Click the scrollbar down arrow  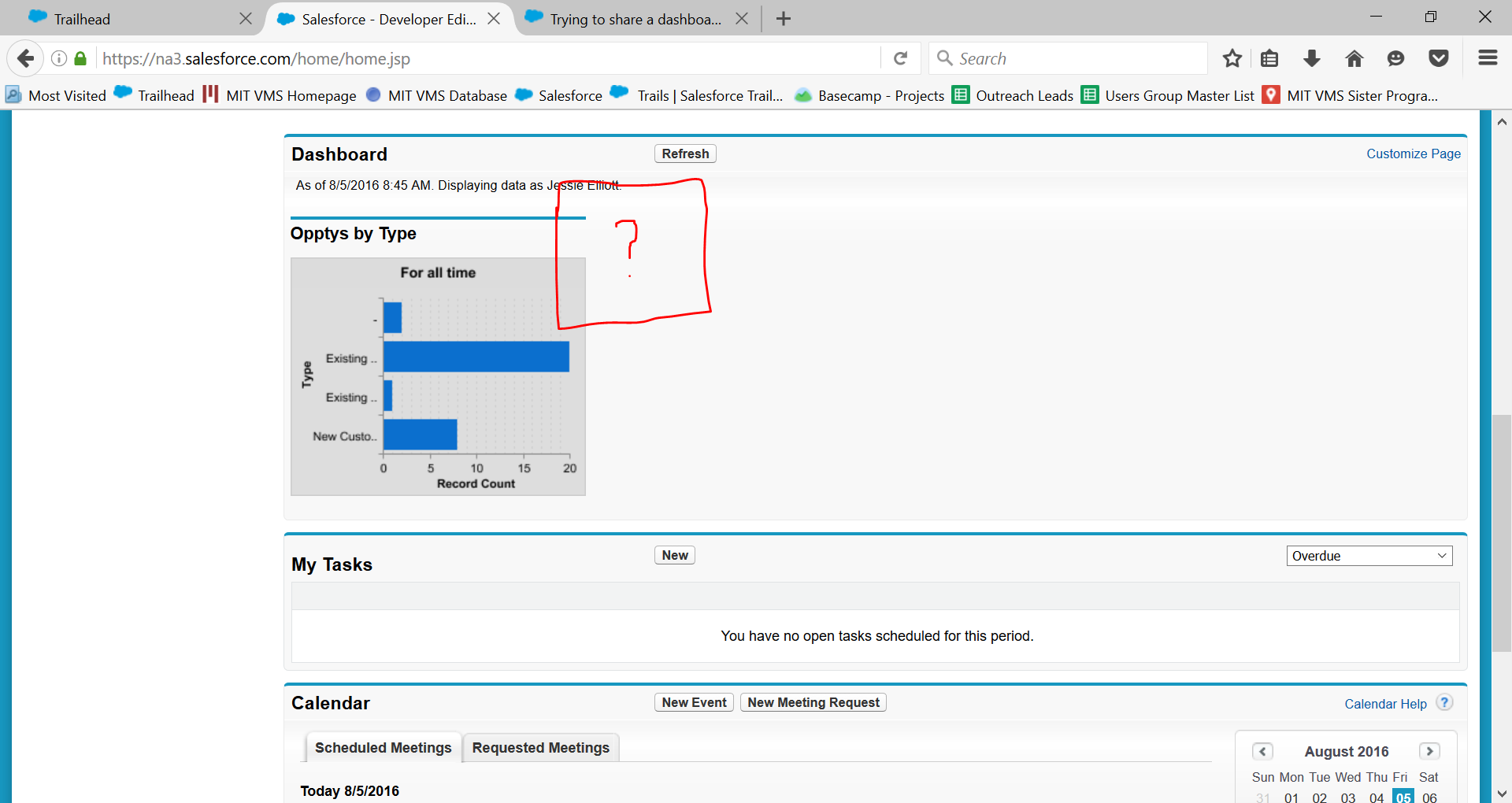(x=1502, y=793)
